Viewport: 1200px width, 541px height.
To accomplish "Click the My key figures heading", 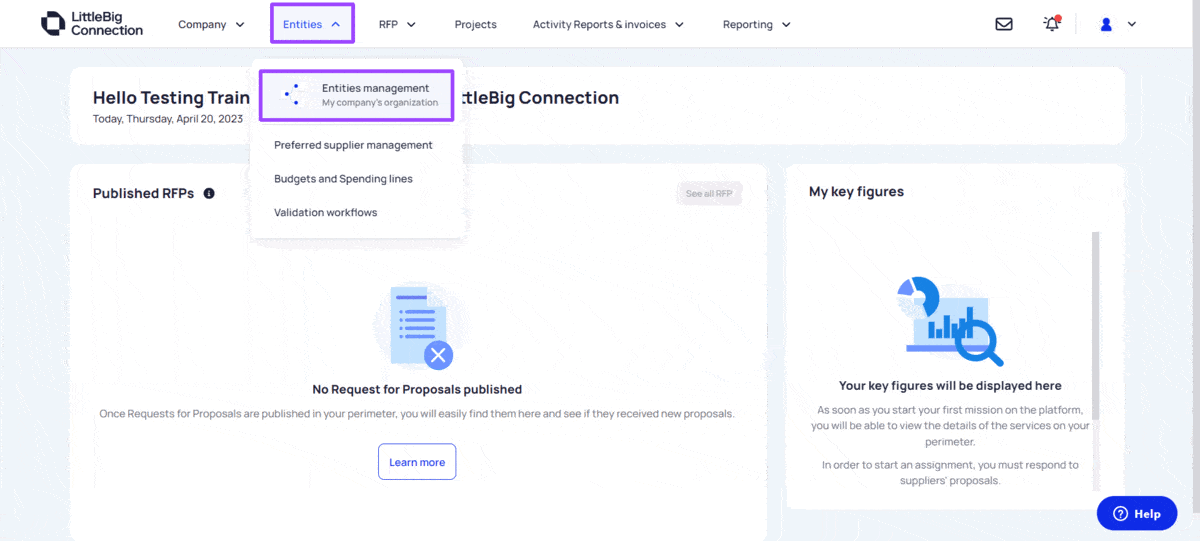I will tap(856, 191).
